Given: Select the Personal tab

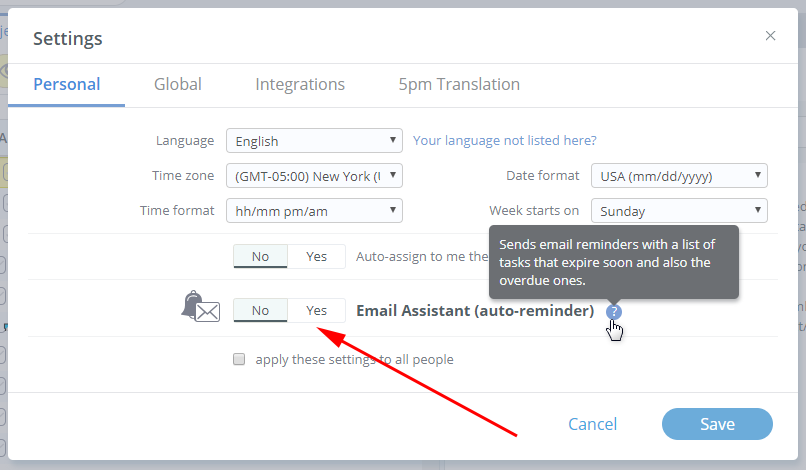Looking at the screenshot, I should point(67,84).
